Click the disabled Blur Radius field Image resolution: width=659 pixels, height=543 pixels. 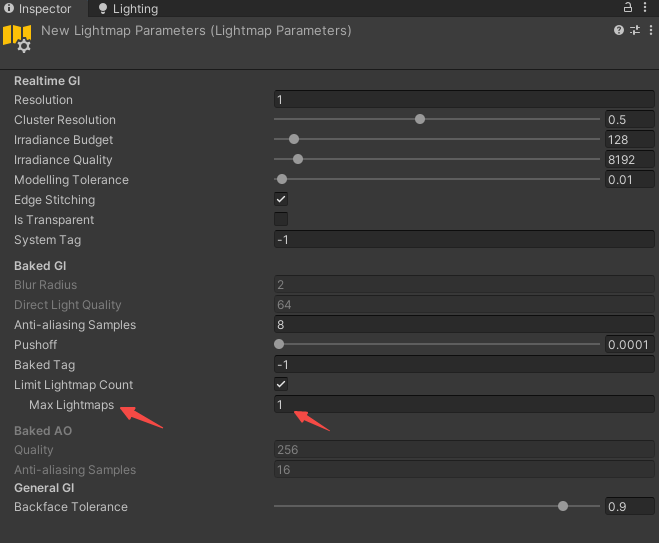click(x=464, y=285)
